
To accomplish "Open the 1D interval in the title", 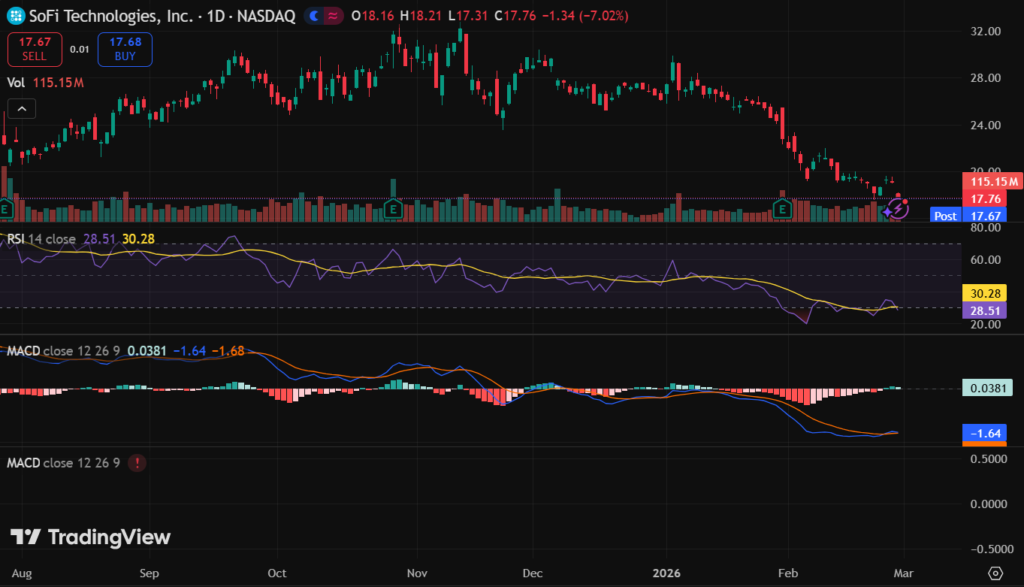I will coord(213,17).
